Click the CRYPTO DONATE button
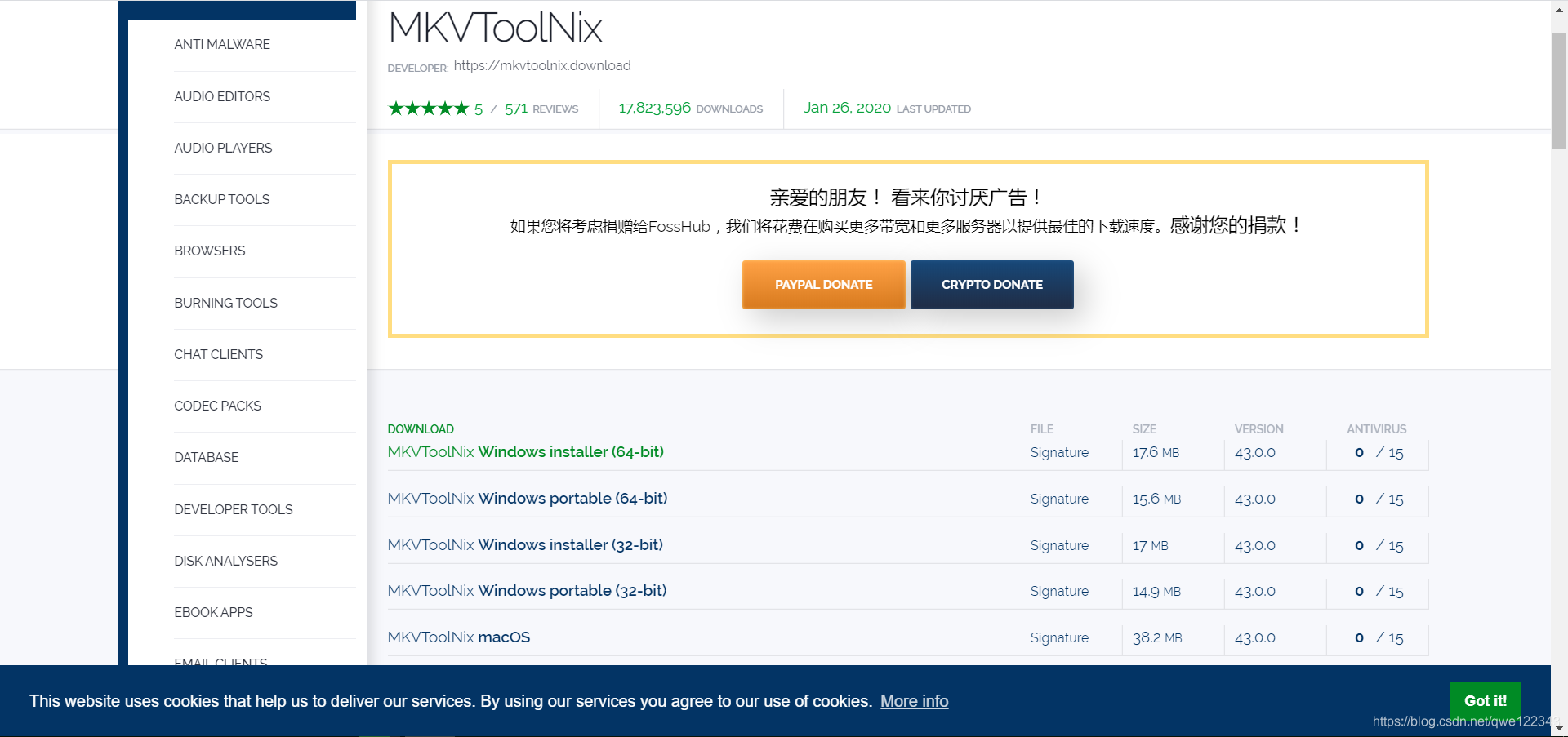 (992, 285)
